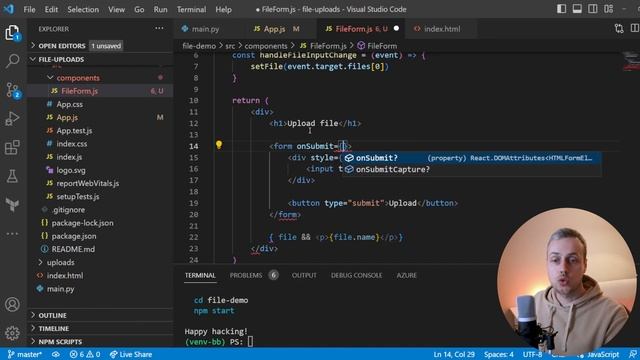Open README.md from the explorer
This screenshot has height=360, width=640.
[100, 249]
